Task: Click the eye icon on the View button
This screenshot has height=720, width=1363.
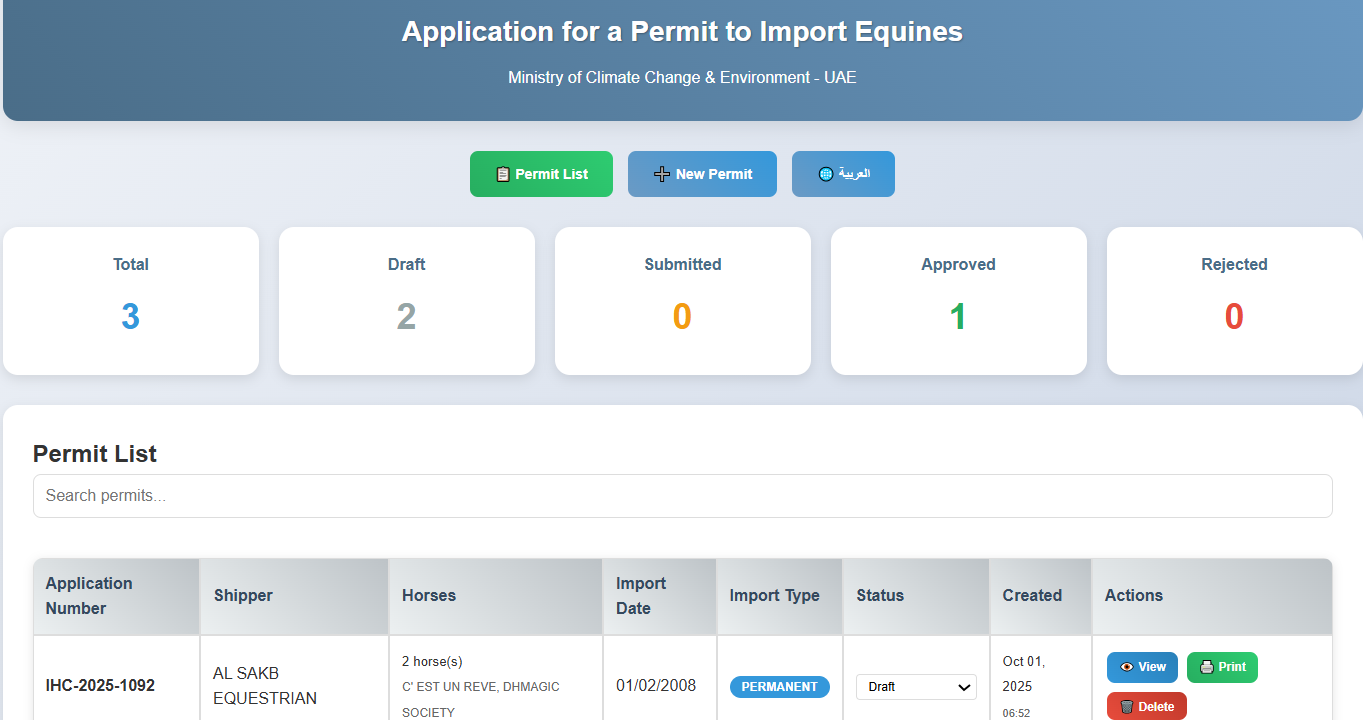Action: [1127, 667]
